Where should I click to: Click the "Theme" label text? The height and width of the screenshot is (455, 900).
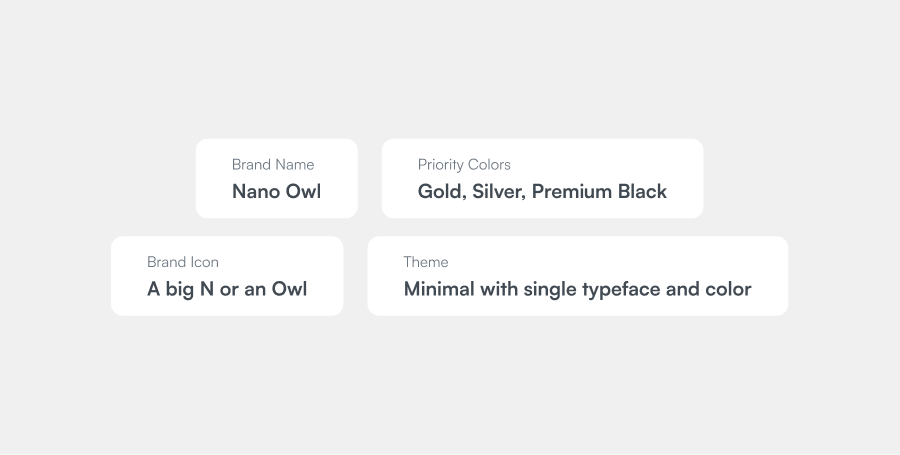[x=426, y=262]
